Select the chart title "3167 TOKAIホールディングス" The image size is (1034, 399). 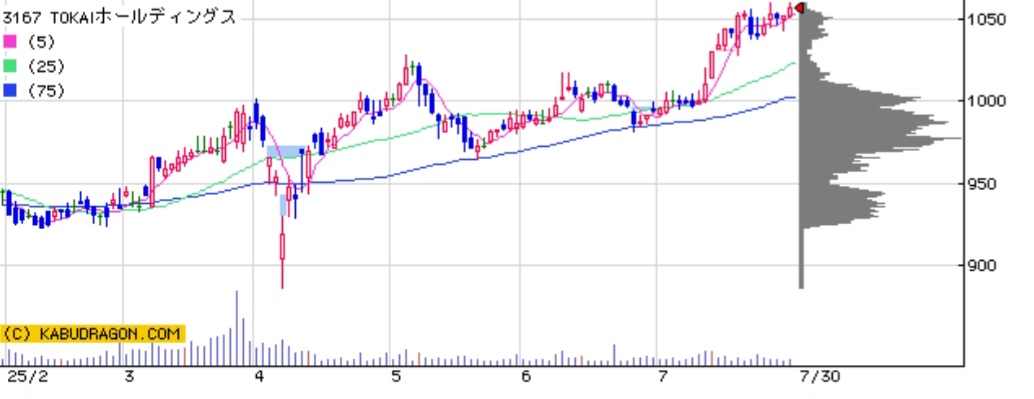(x=119, y=17)
